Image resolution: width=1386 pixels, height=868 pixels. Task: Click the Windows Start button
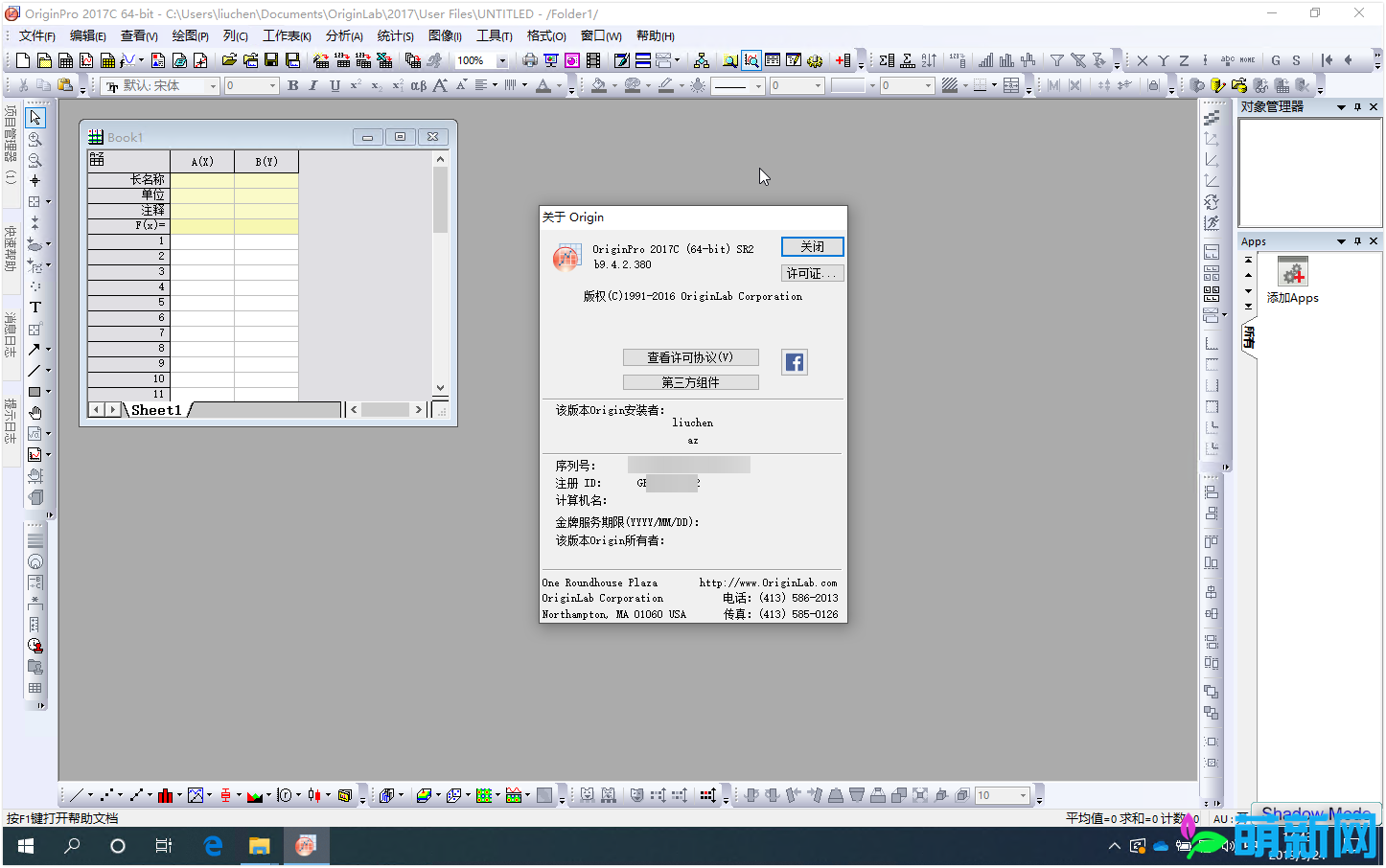click(x=26, y=846)
